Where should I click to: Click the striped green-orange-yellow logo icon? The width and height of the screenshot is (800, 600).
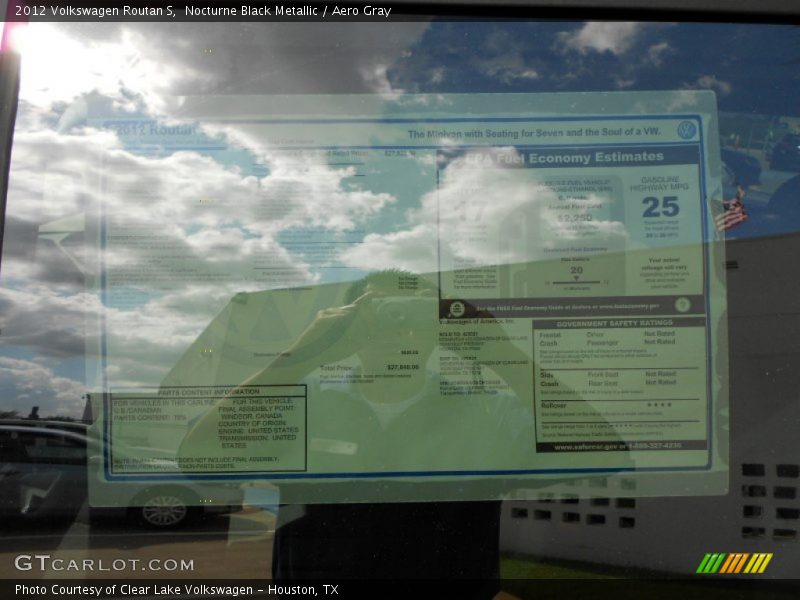(734, 563)
